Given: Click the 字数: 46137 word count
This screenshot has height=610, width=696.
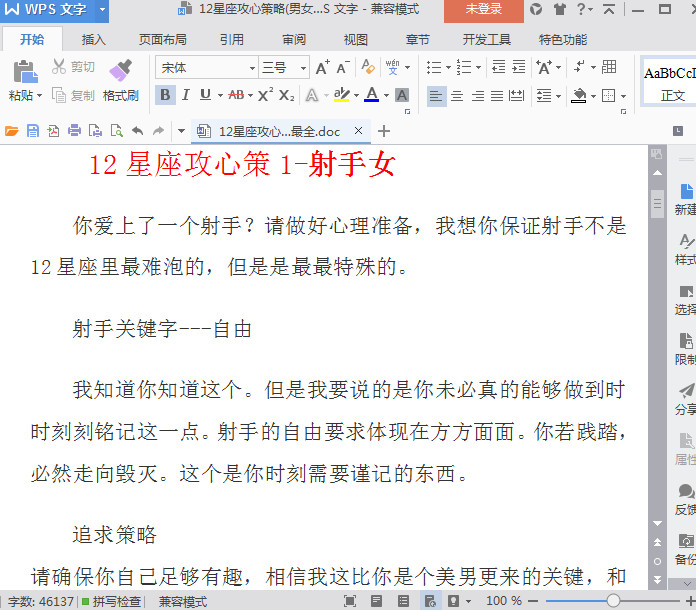Looking at the screenshot, I should coord(40,602).
